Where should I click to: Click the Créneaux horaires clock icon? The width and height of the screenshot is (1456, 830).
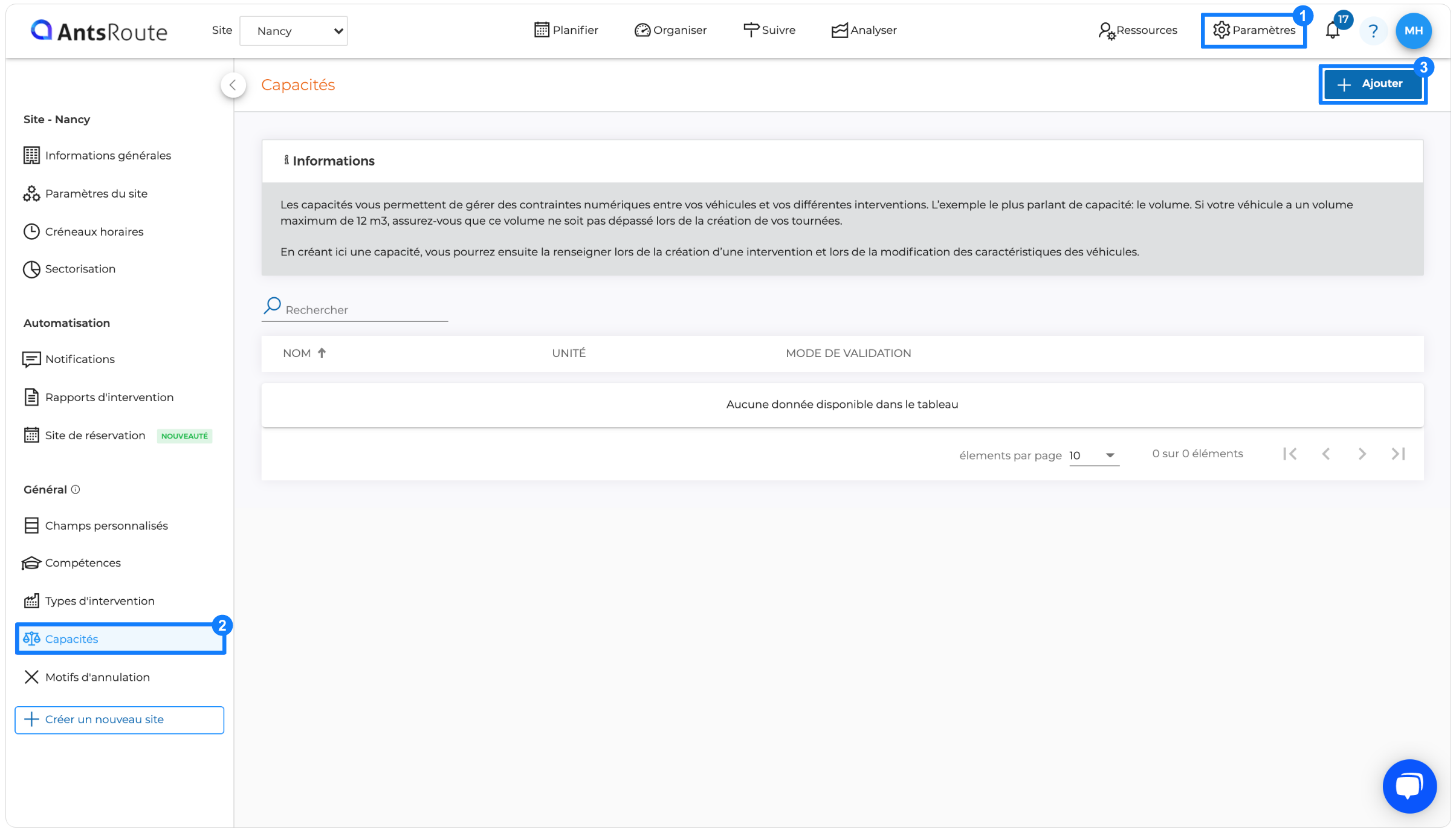pos(31,231)
